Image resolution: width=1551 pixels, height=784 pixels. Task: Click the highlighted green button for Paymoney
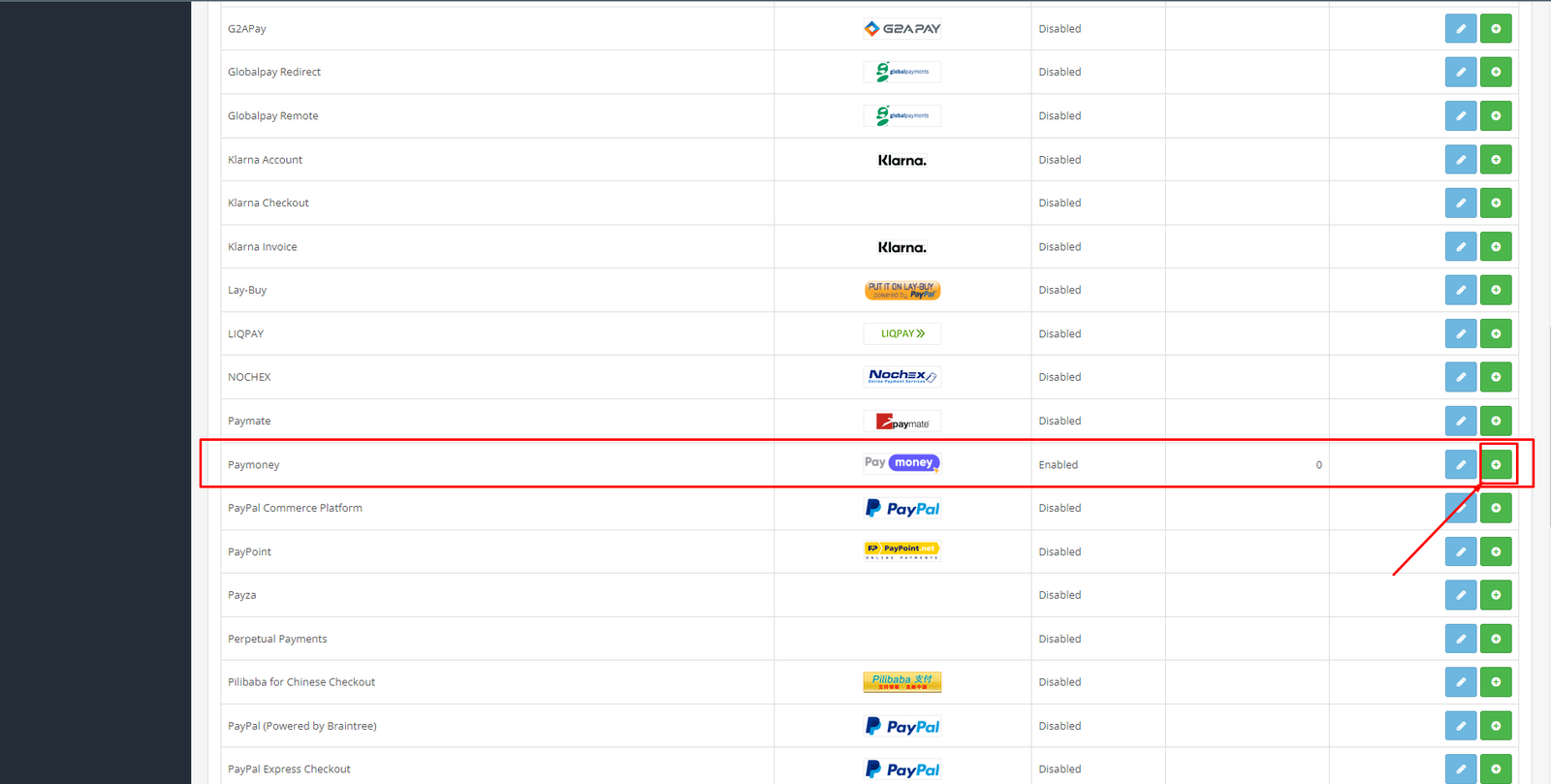(1496, 465)
